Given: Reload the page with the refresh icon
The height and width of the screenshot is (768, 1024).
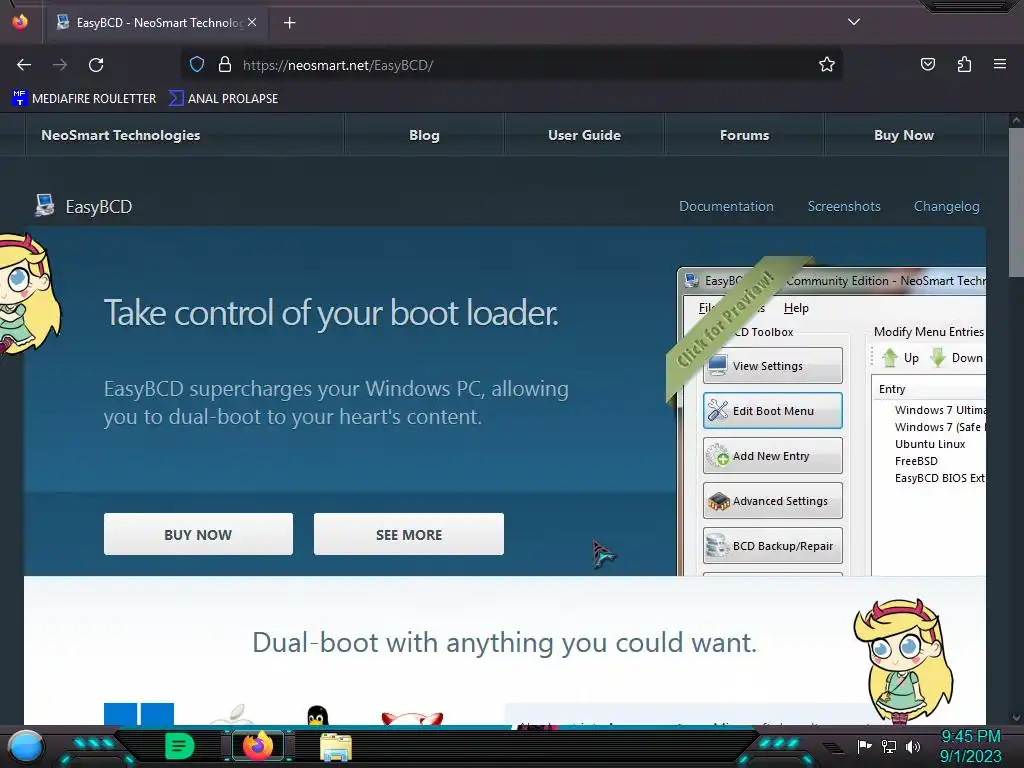Looking at the screenshot, I should coord(96,65).
